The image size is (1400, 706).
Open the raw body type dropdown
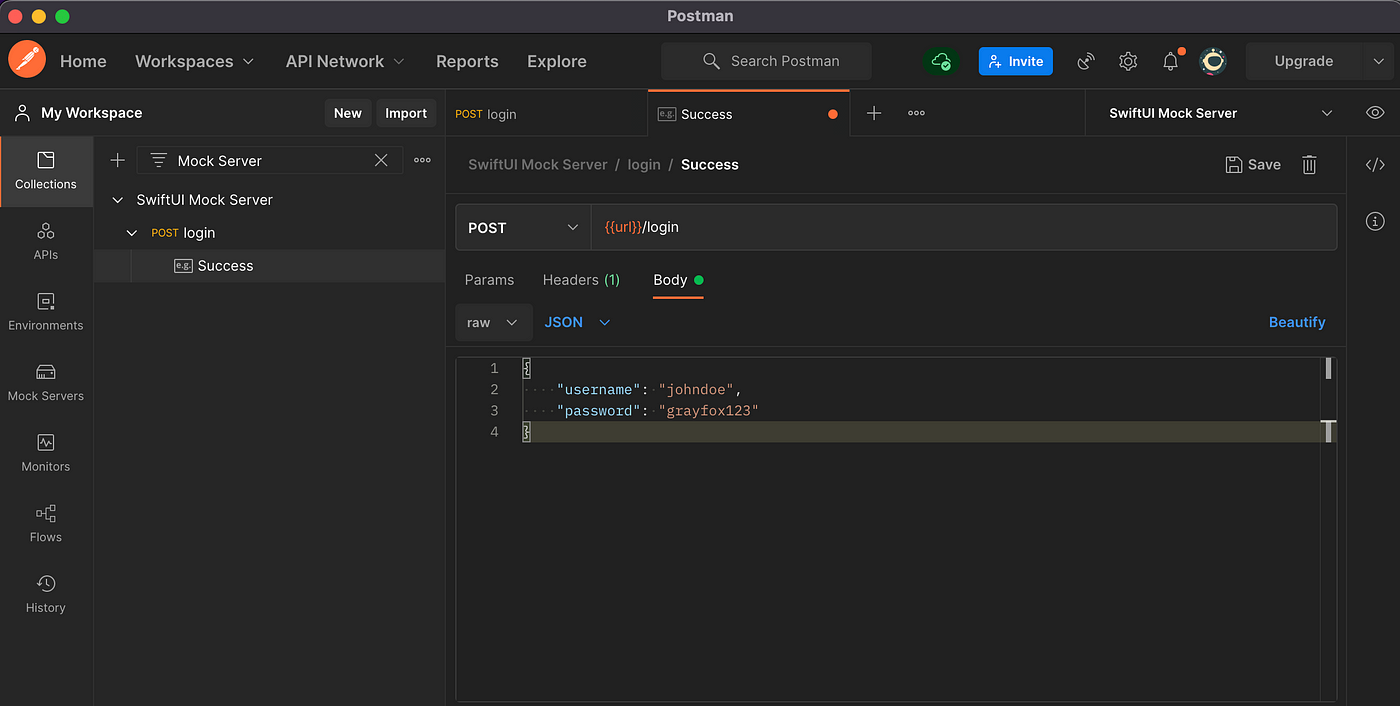point(493,322)
